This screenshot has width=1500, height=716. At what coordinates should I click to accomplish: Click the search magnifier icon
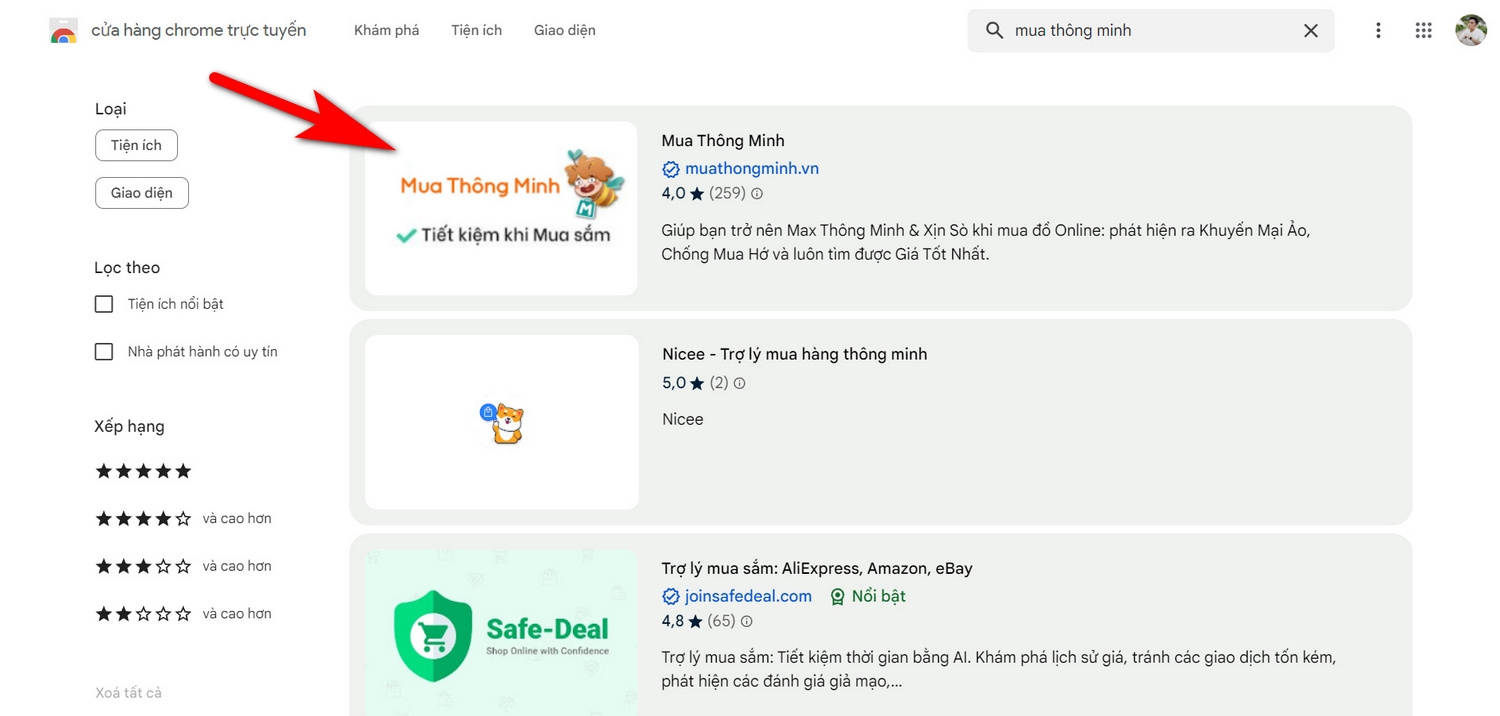pos(994,31)
